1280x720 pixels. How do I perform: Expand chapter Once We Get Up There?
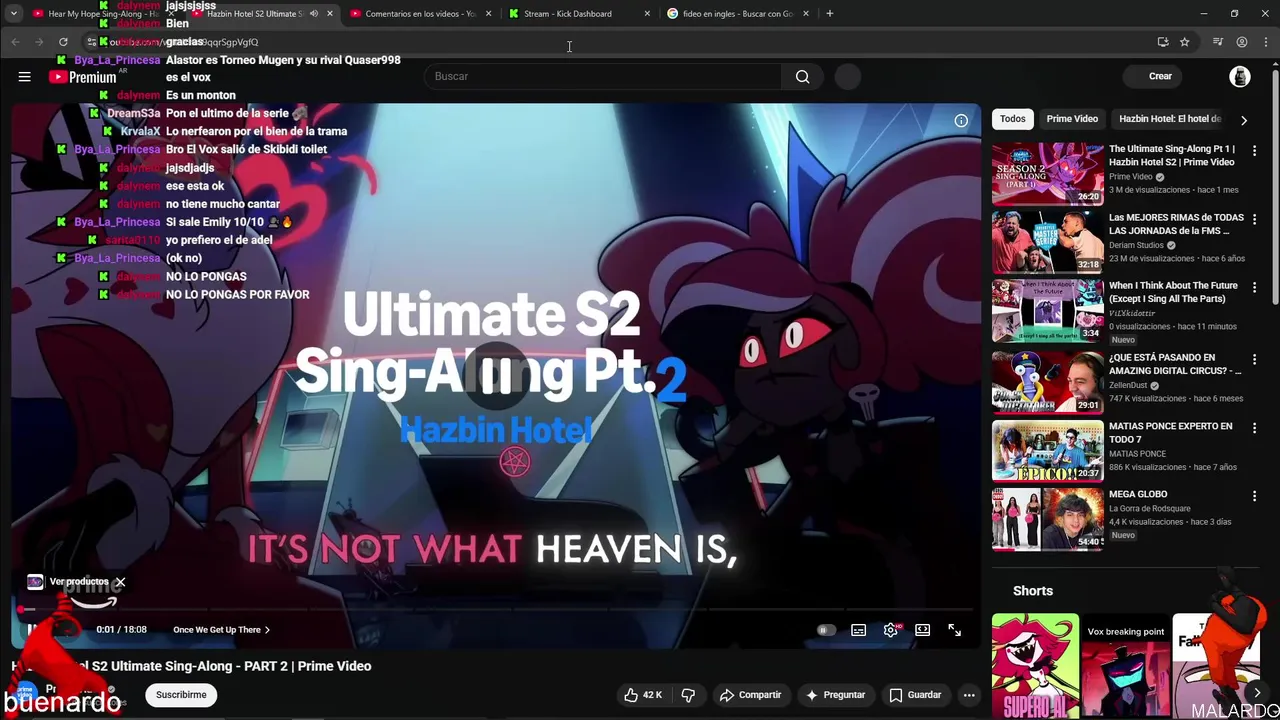pyautogui.click(x=222, y=630)
